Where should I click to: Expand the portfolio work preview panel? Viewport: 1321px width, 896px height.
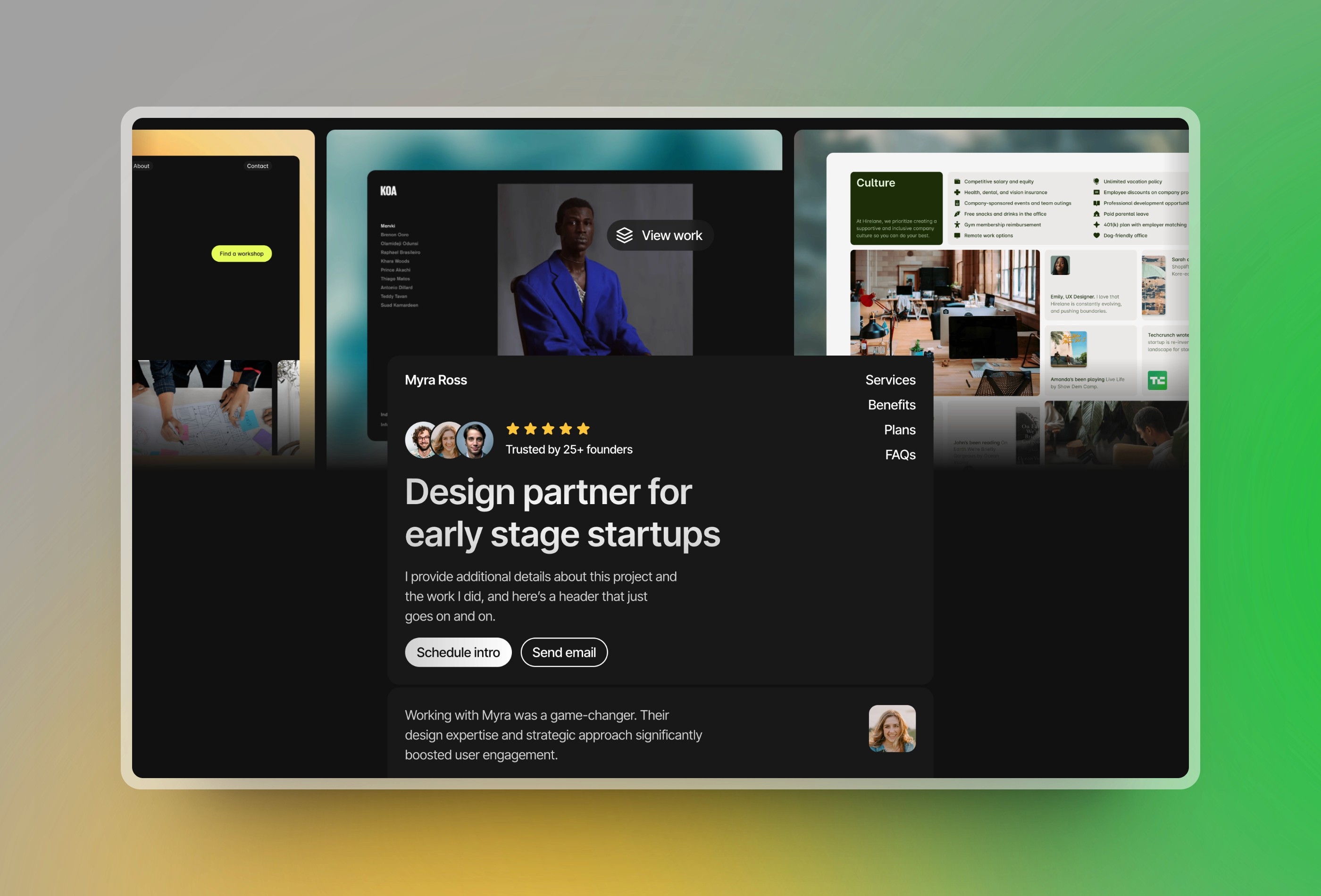click(660, 235)
